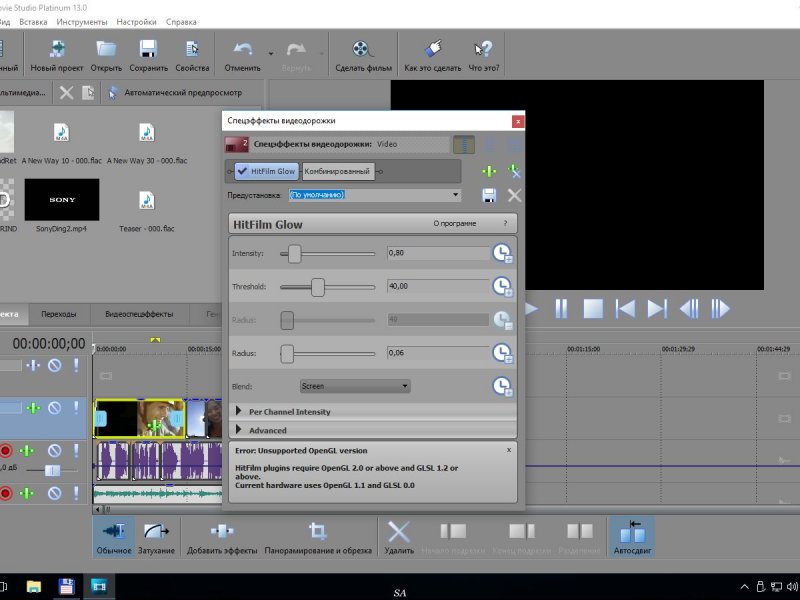This screenshot has width=800, height=600.
Task: Switch to the Обычное edit tool
Action: point(114,537)
